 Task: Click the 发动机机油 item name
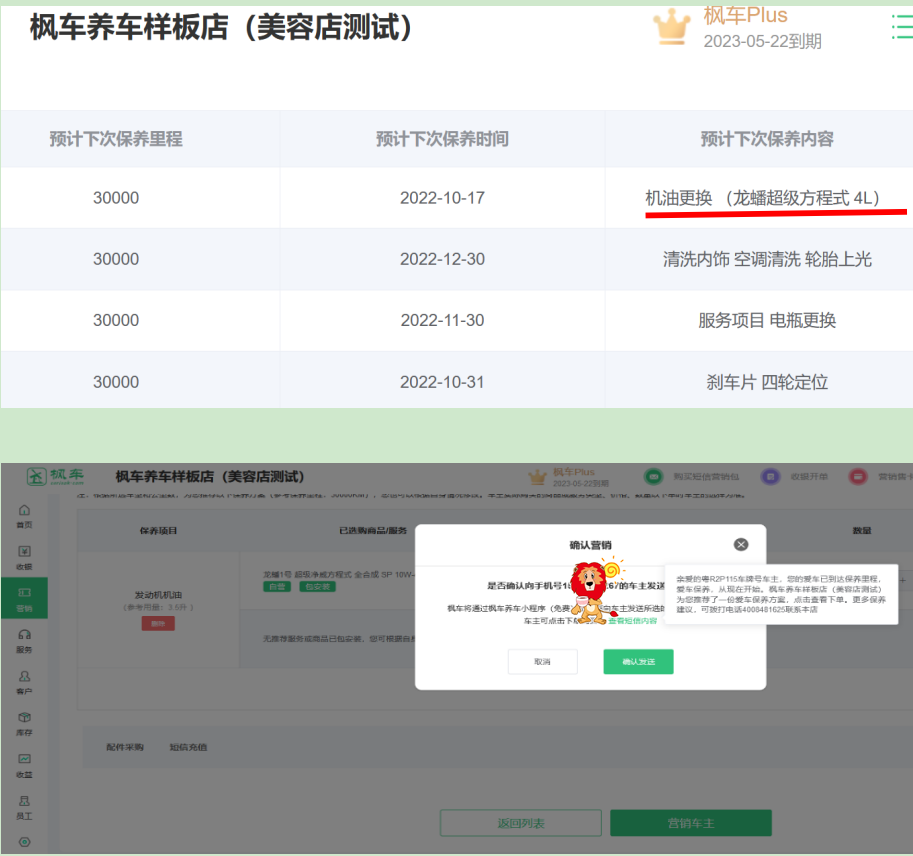[x=158, y=595]
